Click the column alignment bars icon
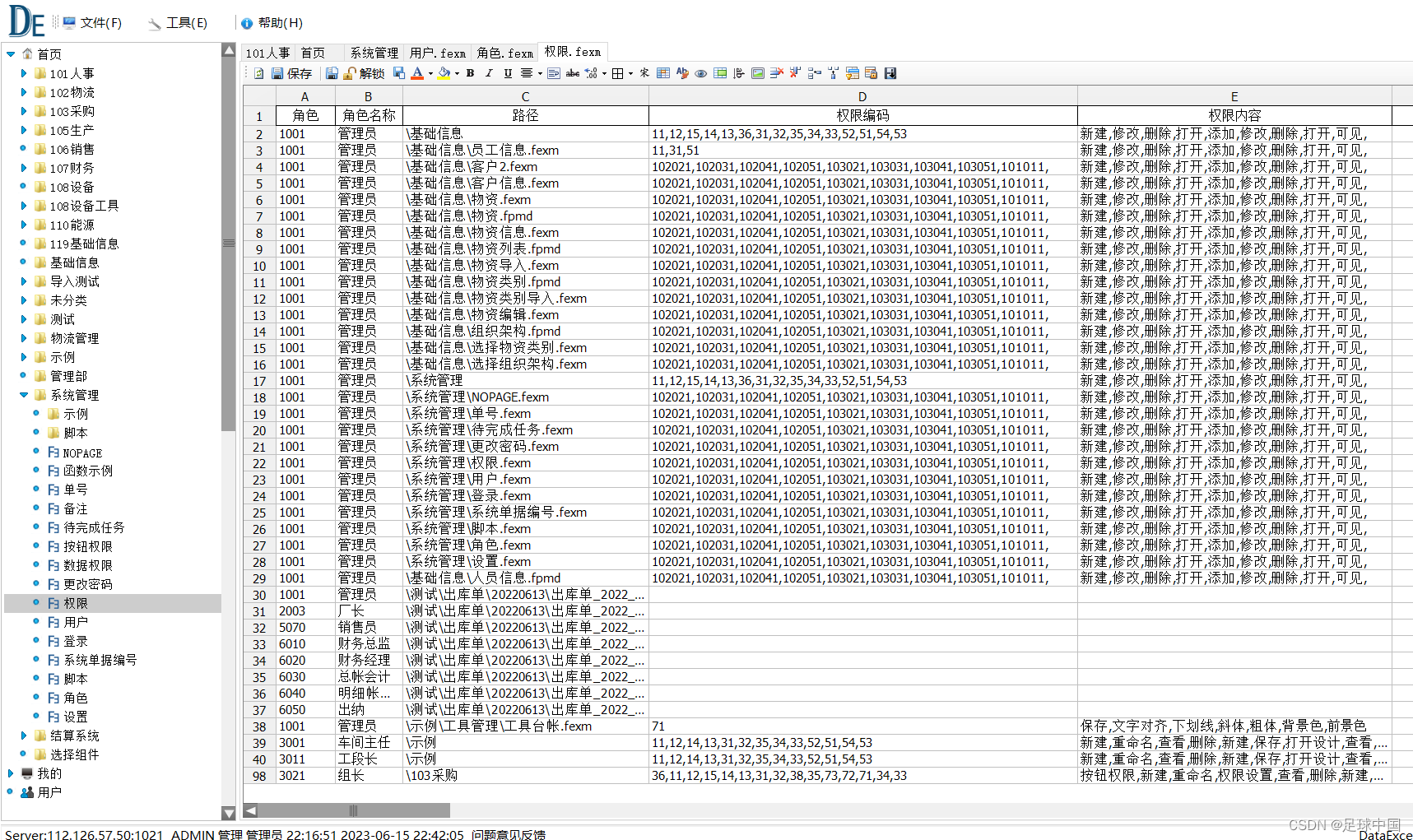 739,73
